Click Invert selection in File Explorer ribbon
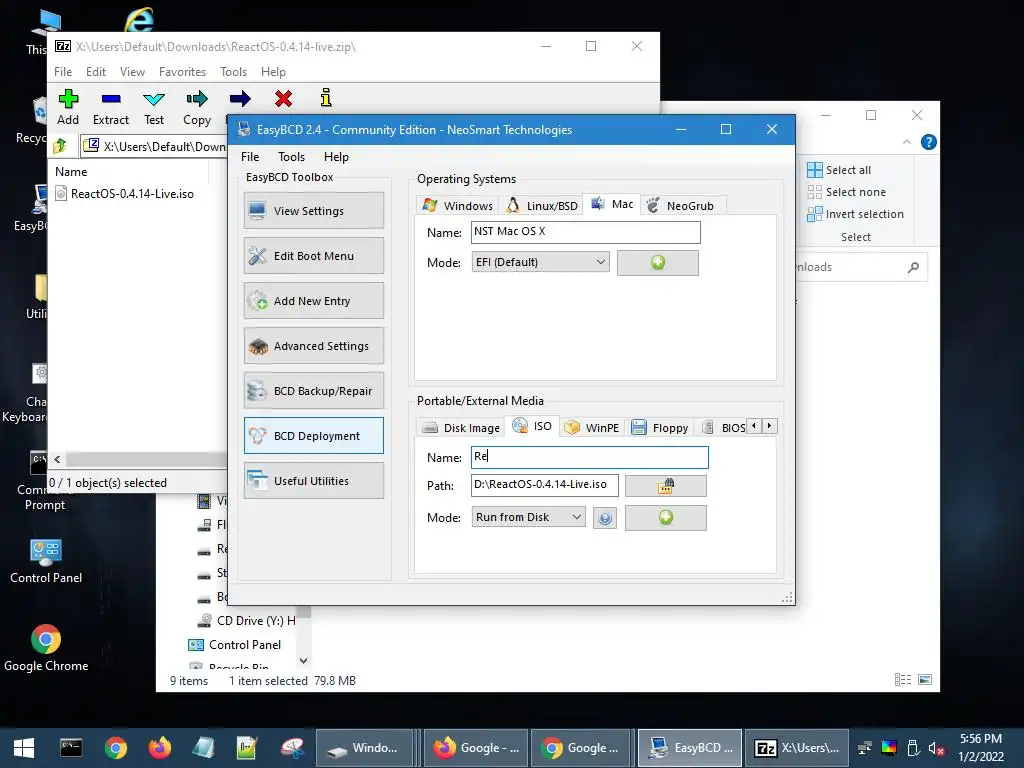Image resolution: width=1024 pixels, height=768 pixels. tap(856, 214)
